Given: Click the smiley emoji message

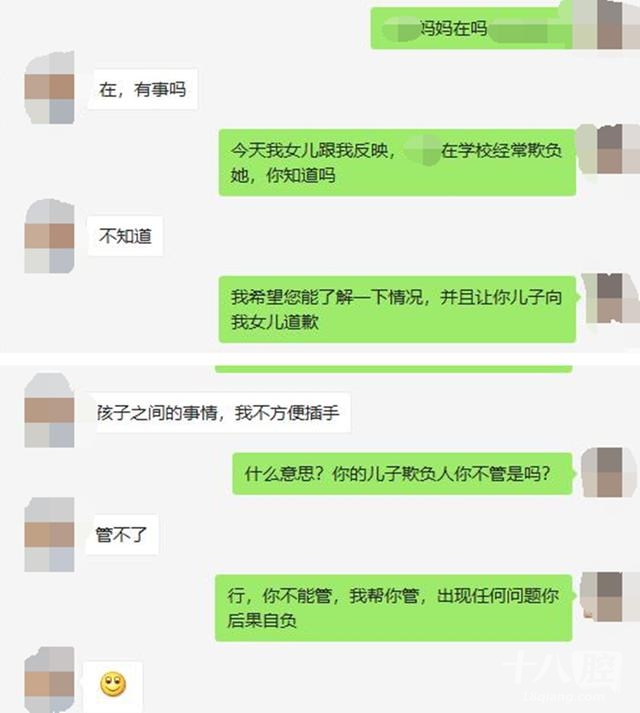Looking at the screenshot, I should pyautogui.click(x=113, y=684).
